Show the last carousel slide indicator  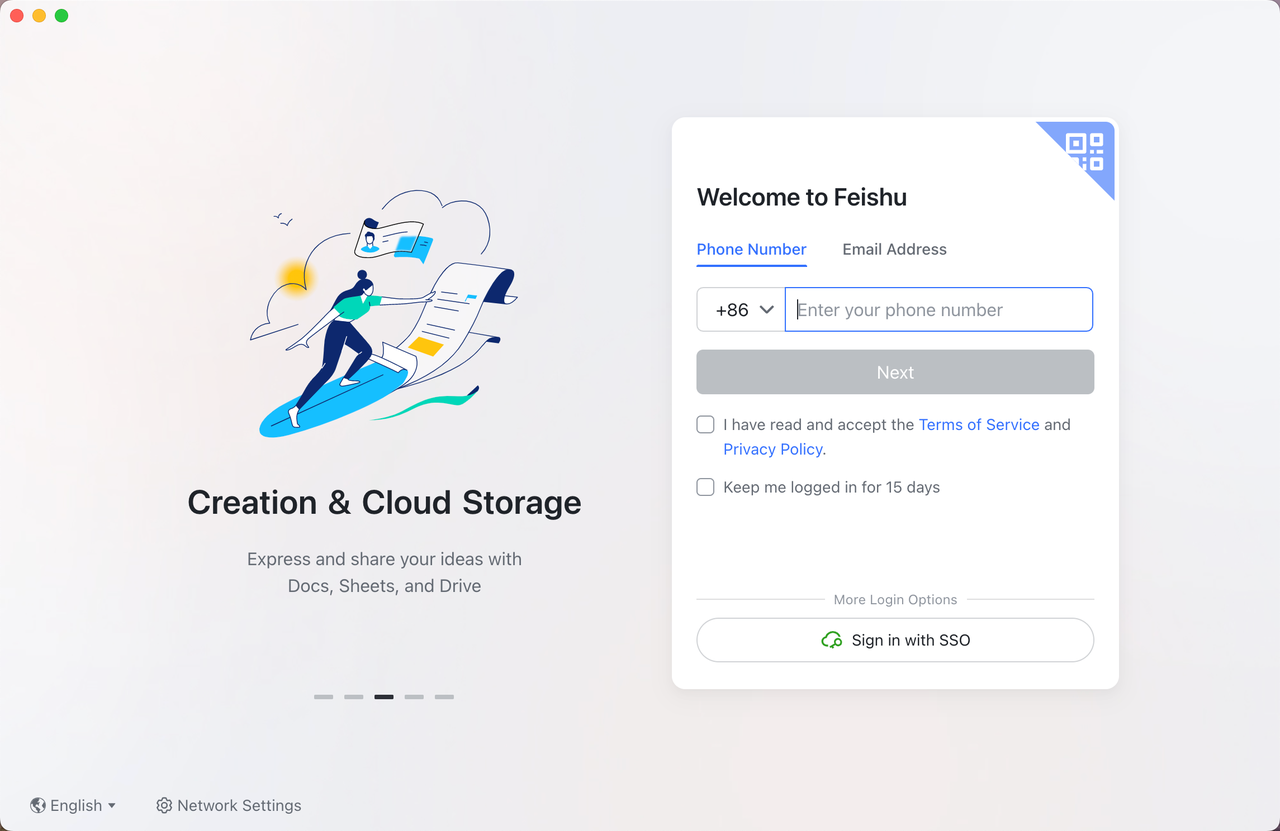pos(444,697)
